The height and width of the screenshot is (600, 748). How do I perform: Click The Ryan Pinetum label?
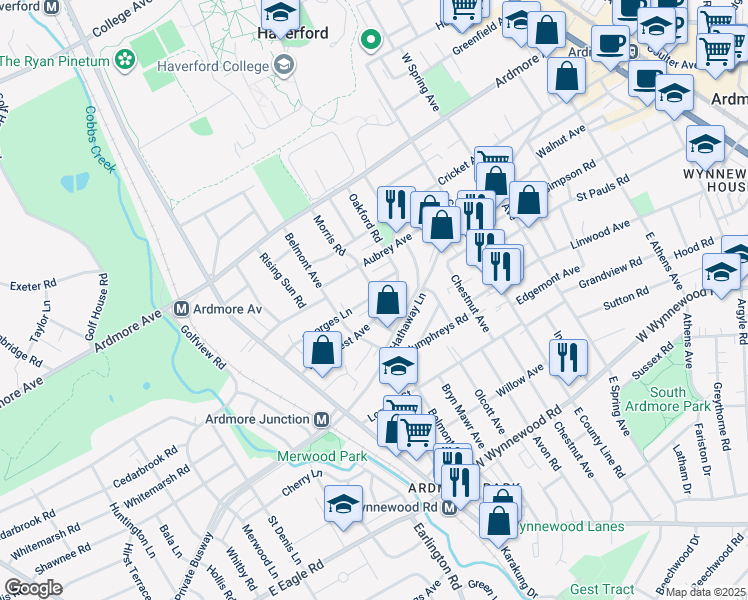[x=55, y=61]
